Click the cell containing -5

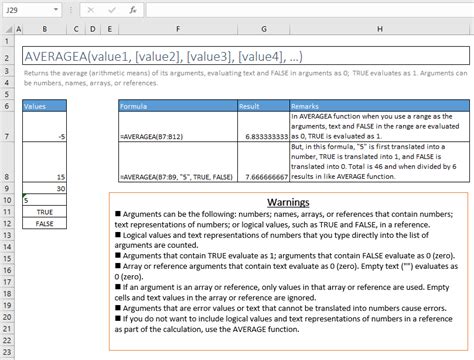(x=44, y=127)
